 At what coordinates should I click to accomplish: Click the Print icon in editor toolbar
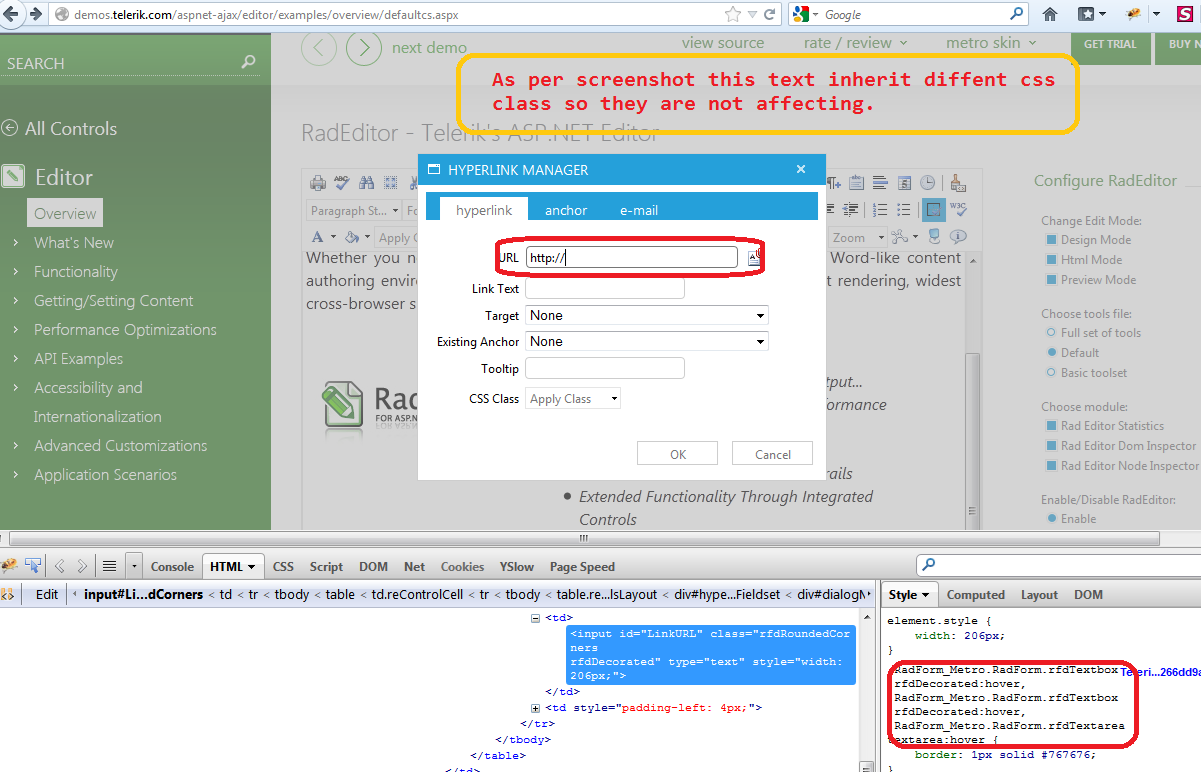(318, 183)
